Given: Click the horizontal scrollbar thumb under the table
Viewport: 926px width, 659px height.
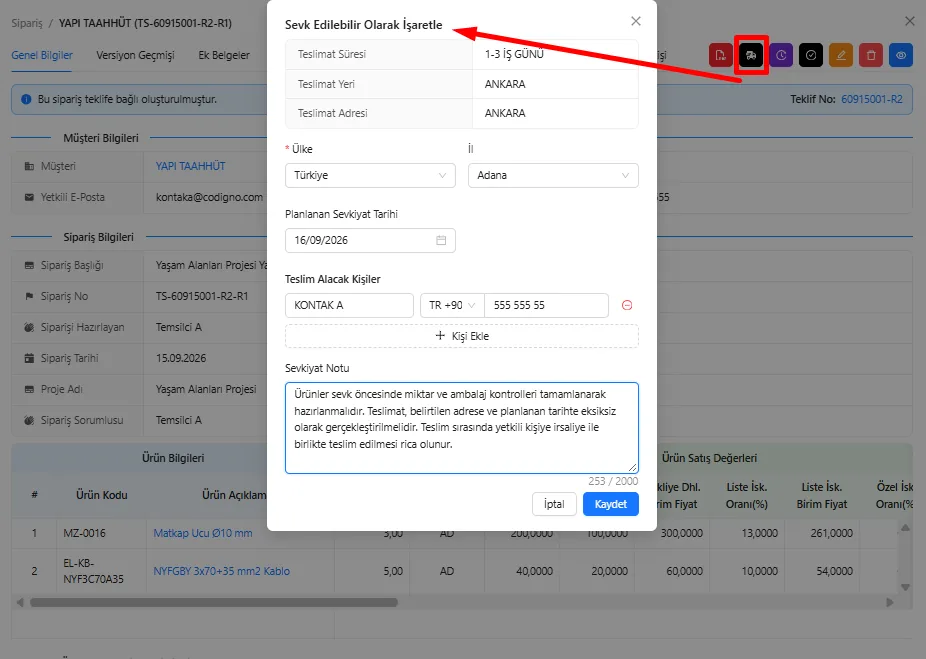Looking at the screenshot, I should (x=214, y=602).
